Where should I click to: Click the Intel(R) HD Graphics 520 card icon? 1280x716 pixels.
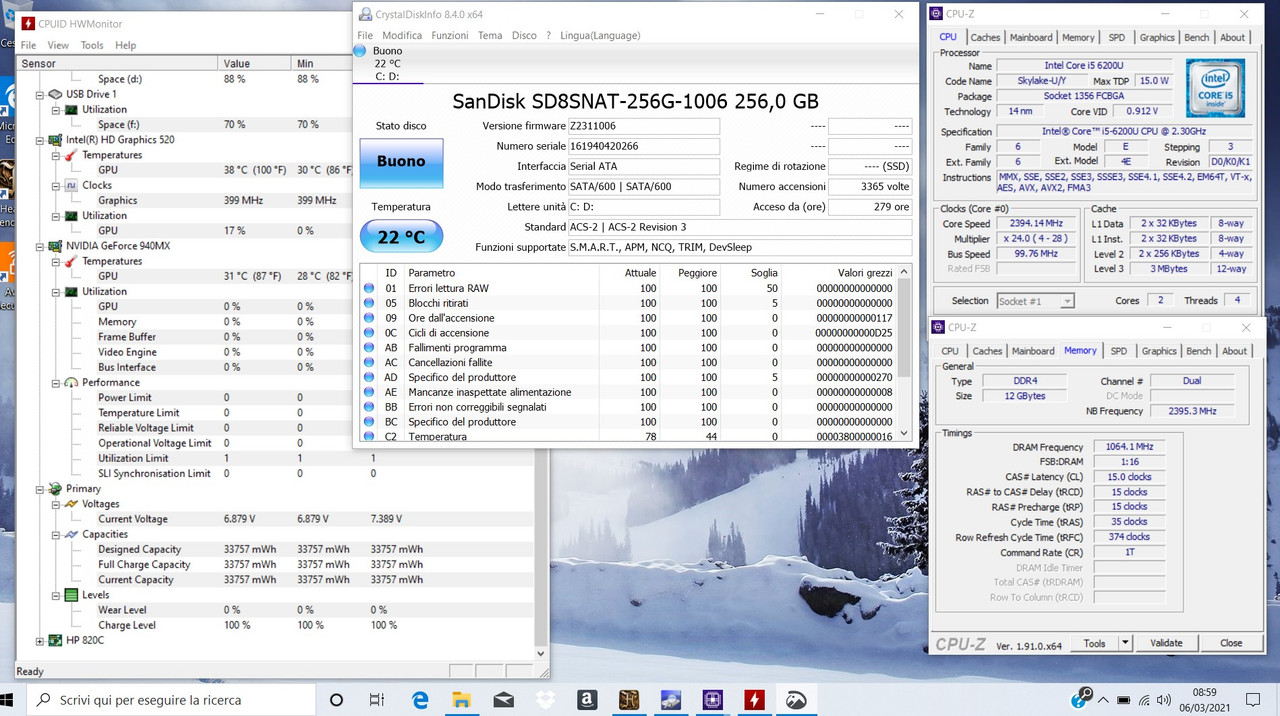[55, 140]
